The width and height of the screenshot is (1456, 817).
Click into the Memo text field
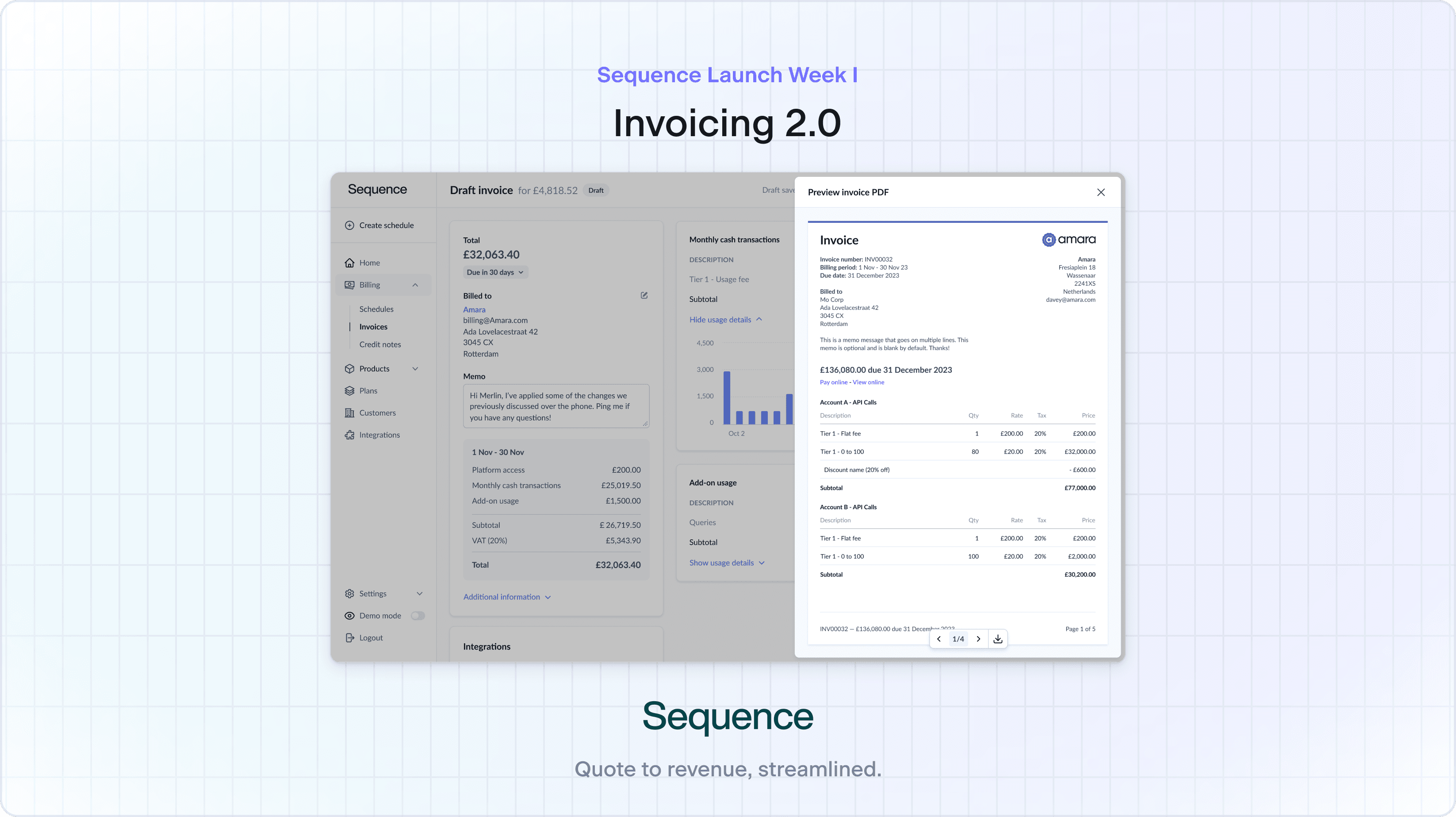(x=556, y=406)
